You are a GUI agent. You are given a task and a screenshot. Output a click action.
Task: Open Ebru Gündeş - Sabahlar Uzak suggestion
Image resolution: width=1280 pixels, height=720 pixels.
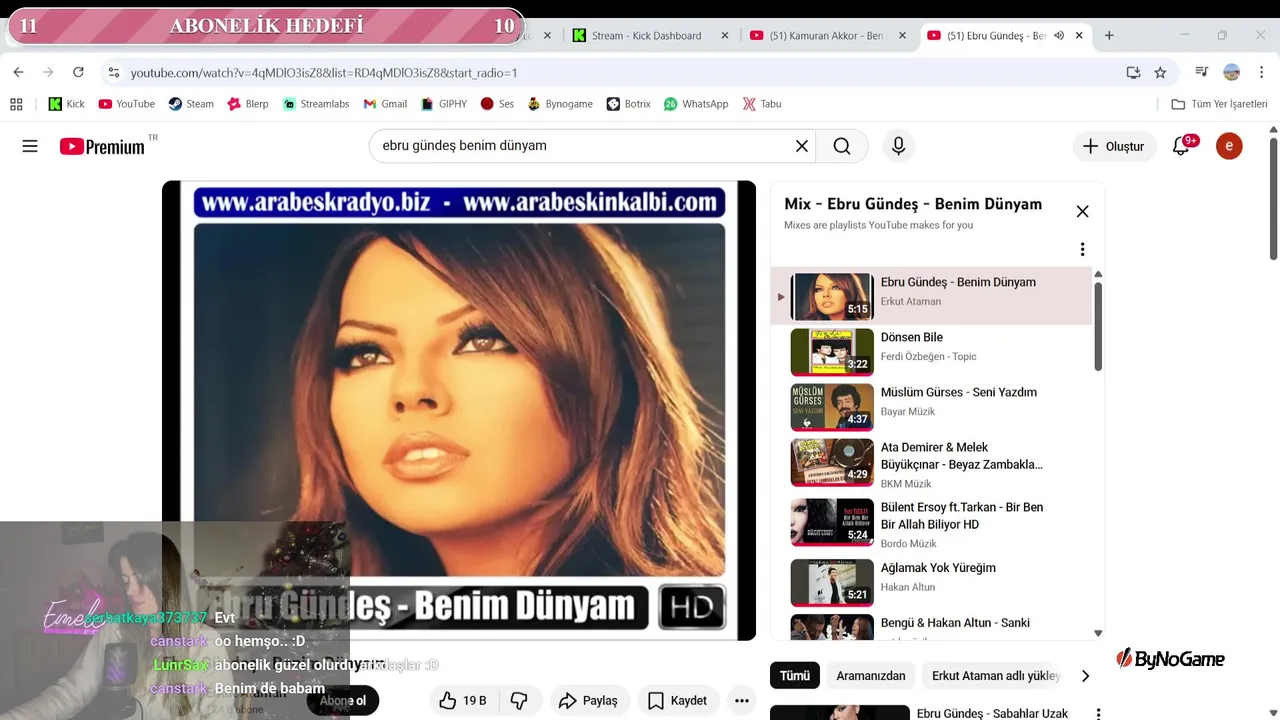tap(992, 713)
